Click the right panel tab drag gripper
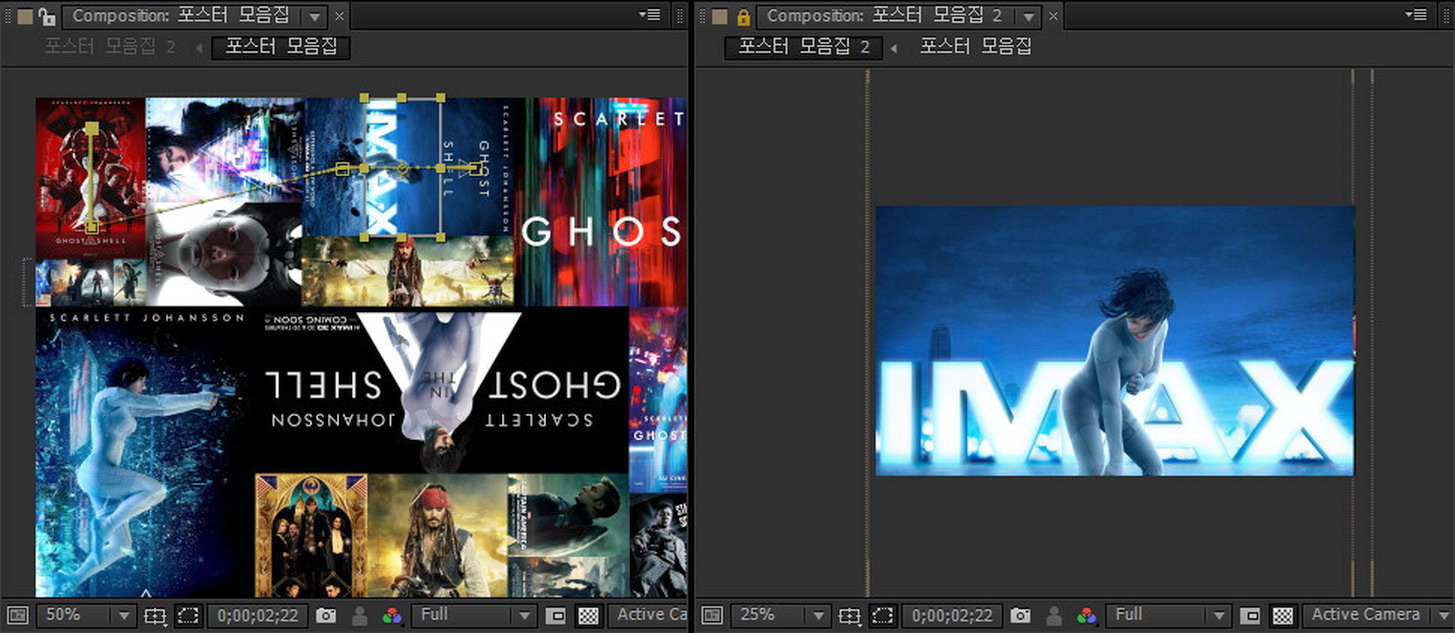Screen dimensions: 1455x633 (x=703, y=16)
